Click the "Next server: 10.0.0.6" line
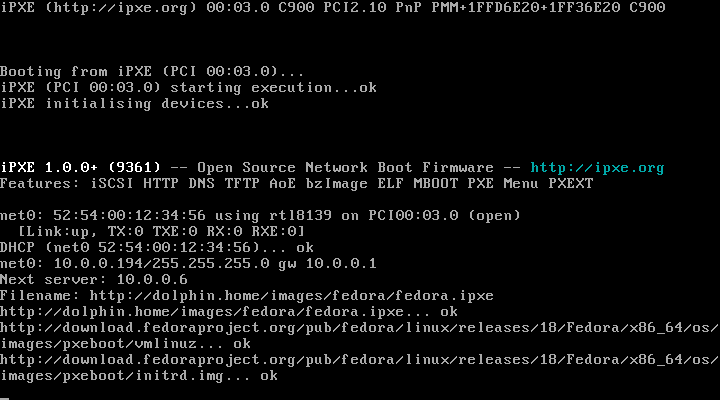Viewport: 720px width, 400px height. [94, 280]
